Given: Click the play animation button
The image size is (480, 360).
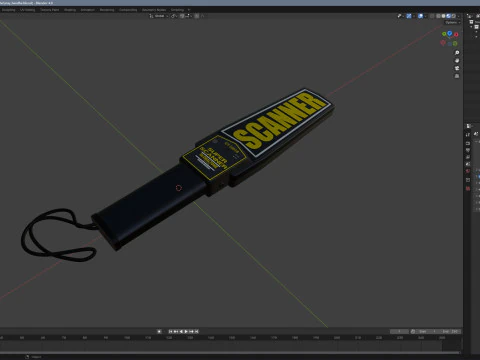Looking at the screenshot, I should [x=186, y=331].
